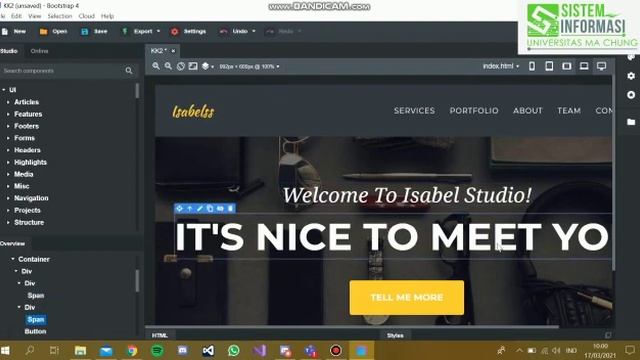Viewport: 640px width, 360px height.
Task: Click the move handle on selected element
Action: coord(179,209)
